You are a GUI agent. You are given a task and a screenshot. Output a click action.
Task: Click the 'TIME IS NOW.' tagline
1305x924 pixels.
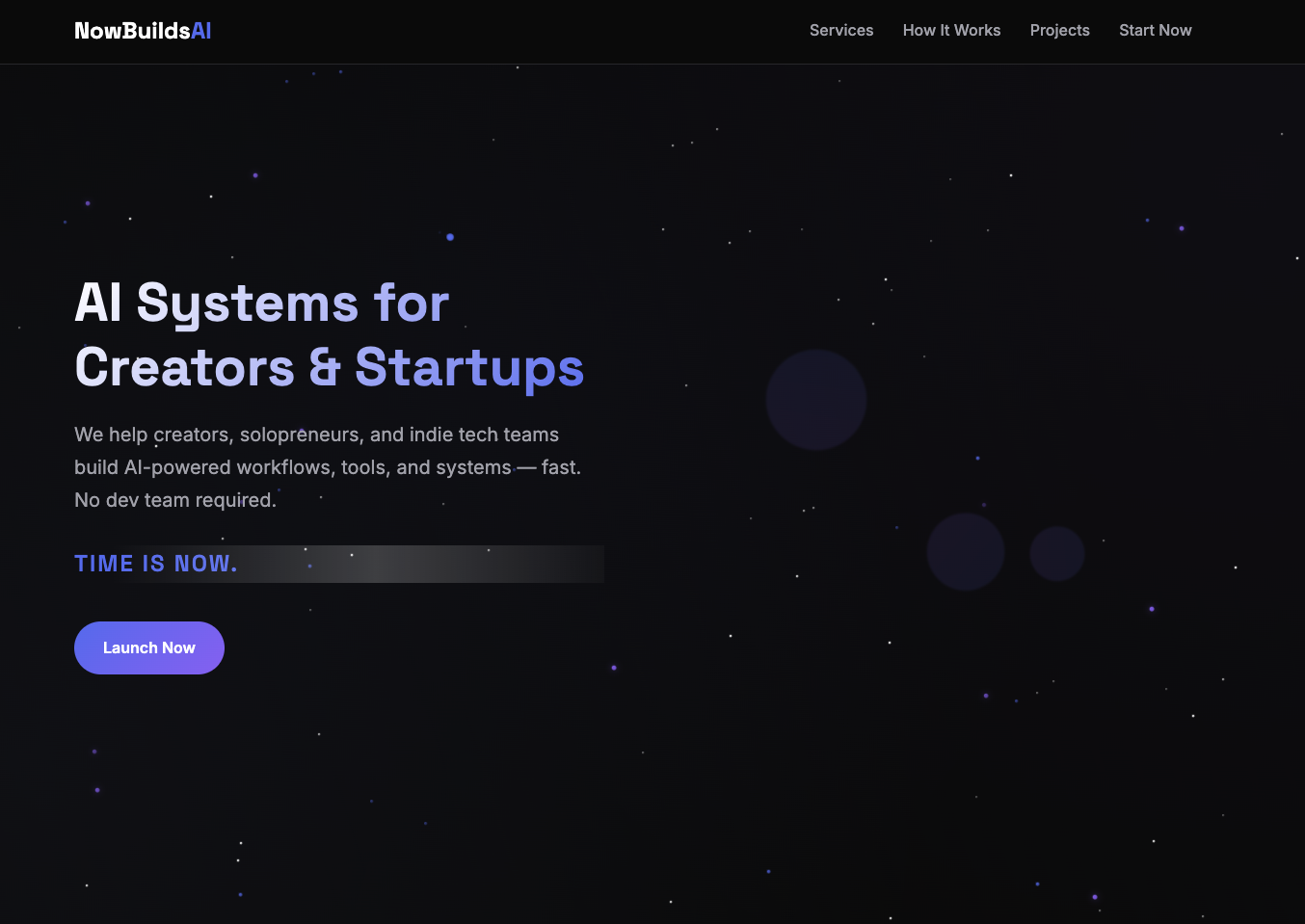click(x=156, y=564)
